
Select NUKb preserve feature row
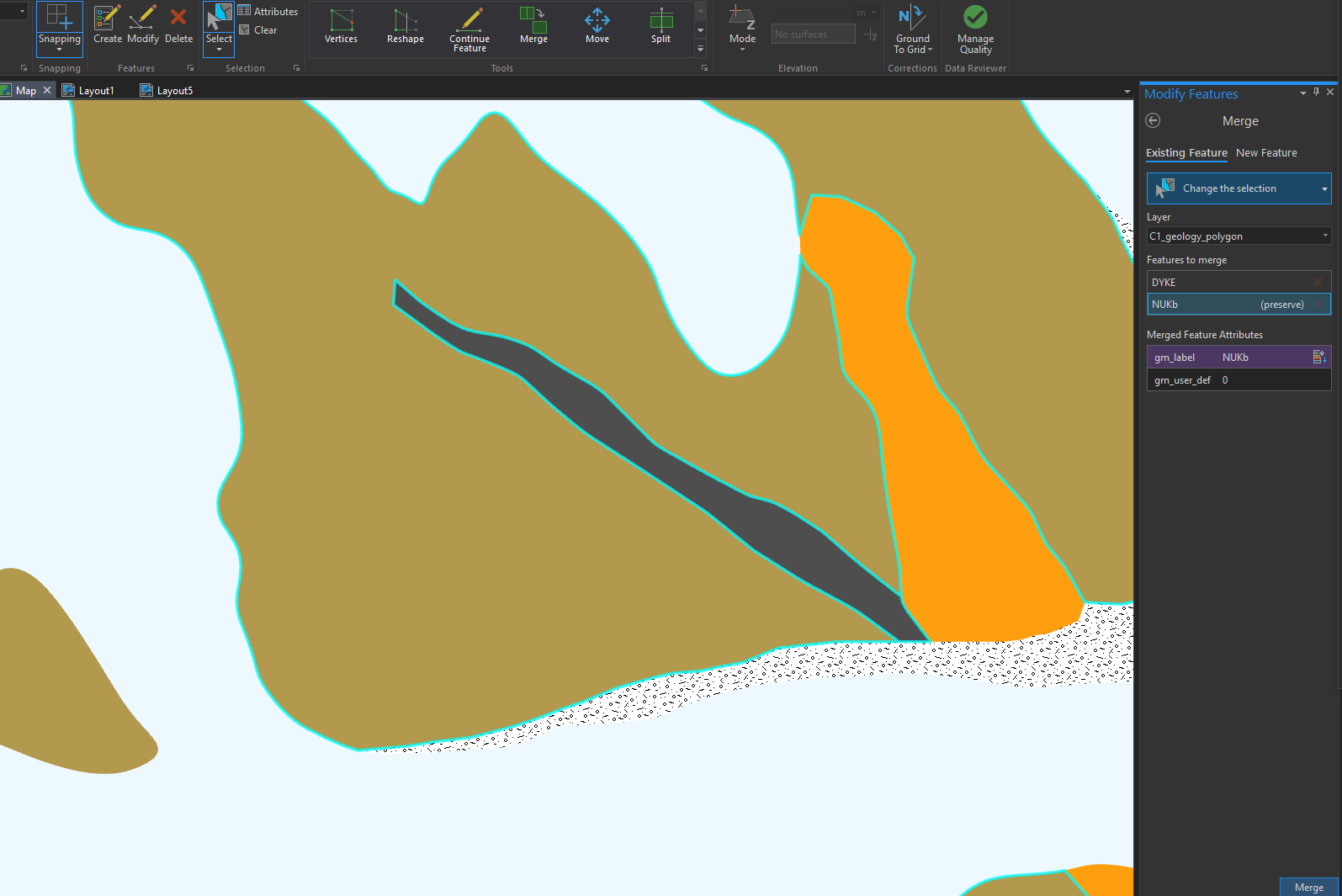point(1239,304)
